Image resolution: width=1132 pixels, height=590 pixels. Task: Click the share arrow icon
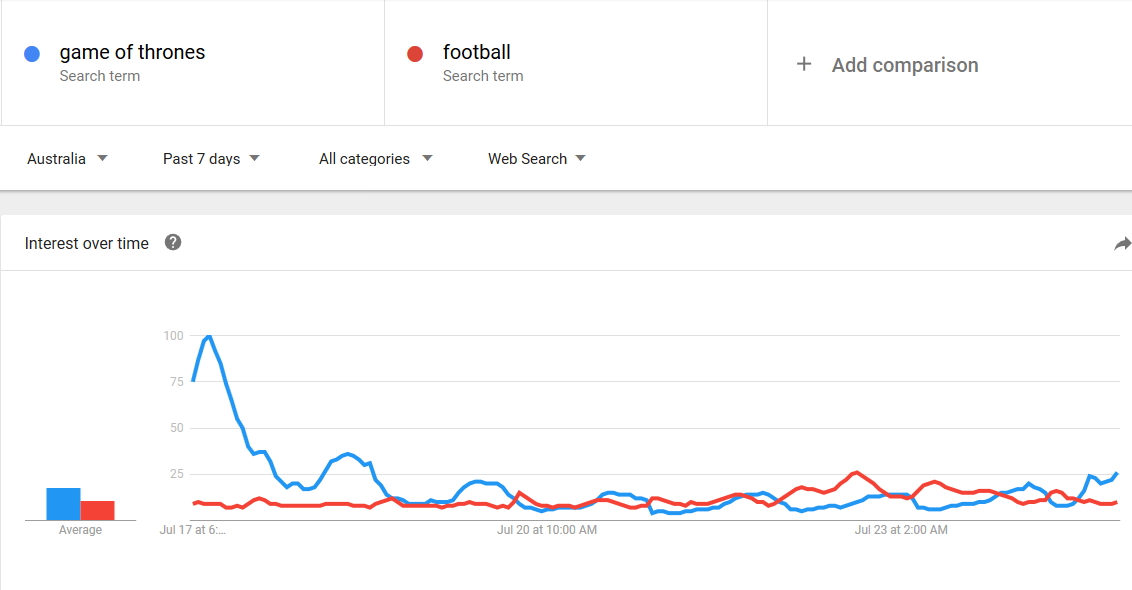coord(1123,244)
